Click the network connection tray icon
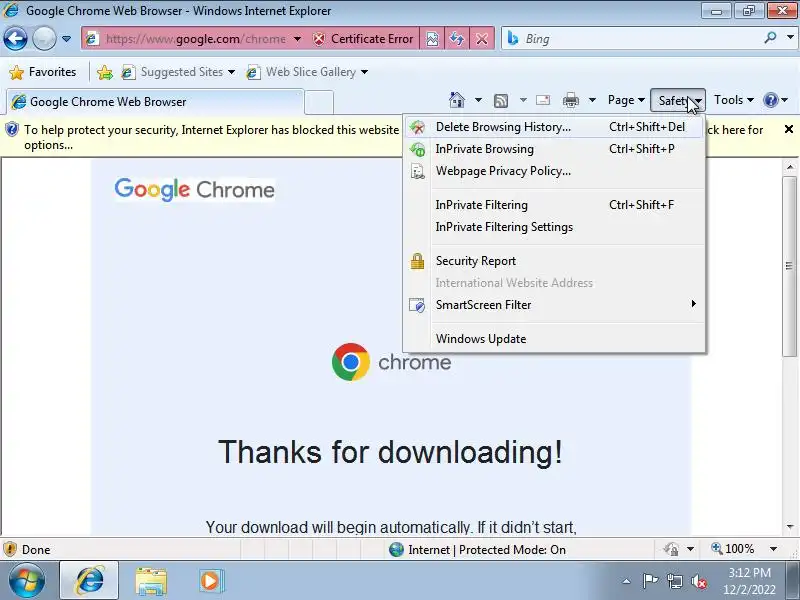The width and height of the screenshot is (800, 600). (674, 581)
